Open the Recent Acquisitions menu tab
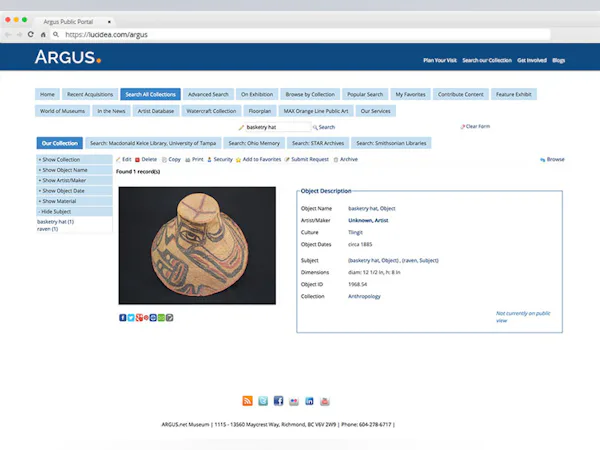Image resolution: width=600 pixels, height=450 pixels. point(90,94)
